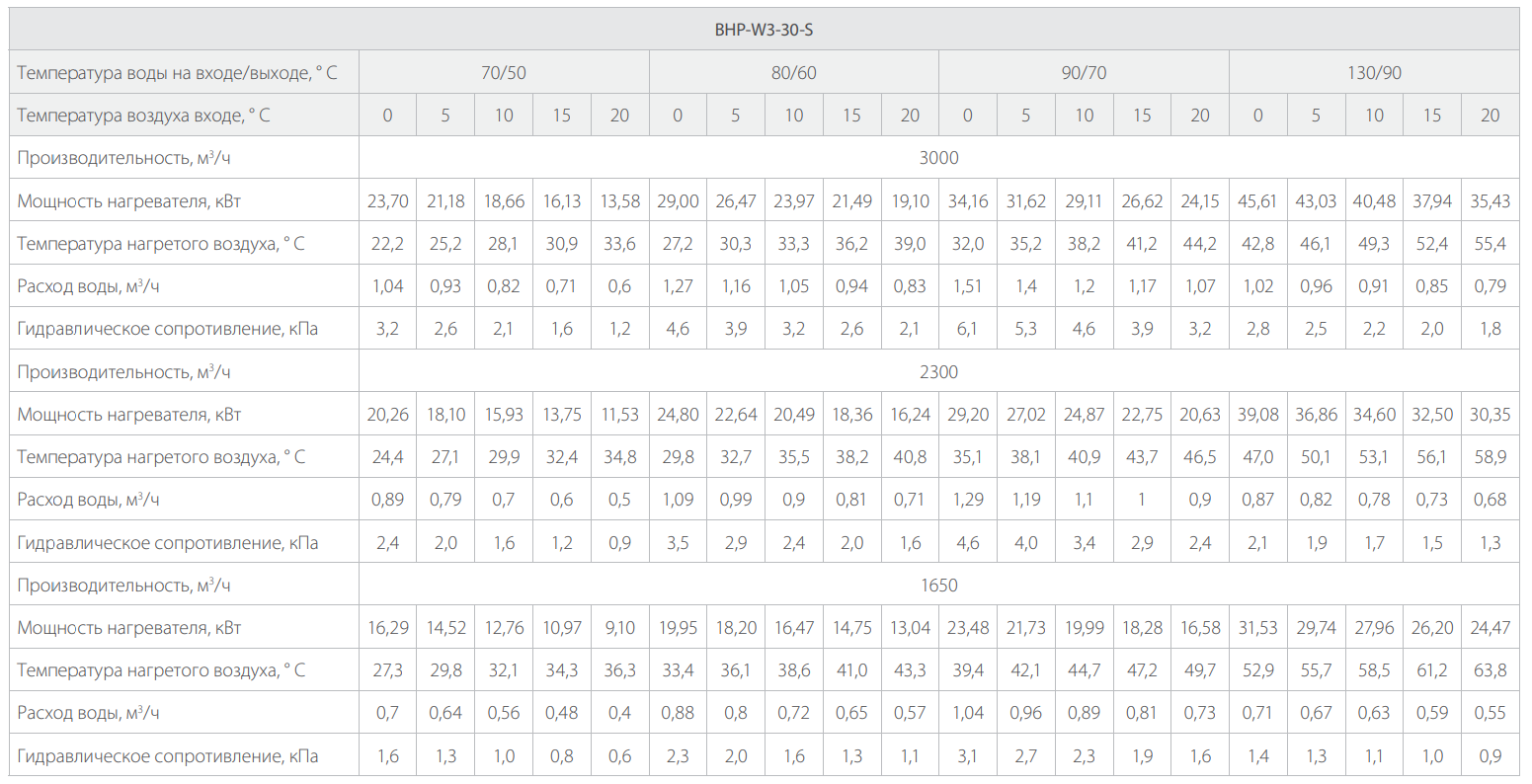The width and height of the screenshot is (1532, 784).
Task: Select heater power cell 39,08
Action: tap(1257, 415)
